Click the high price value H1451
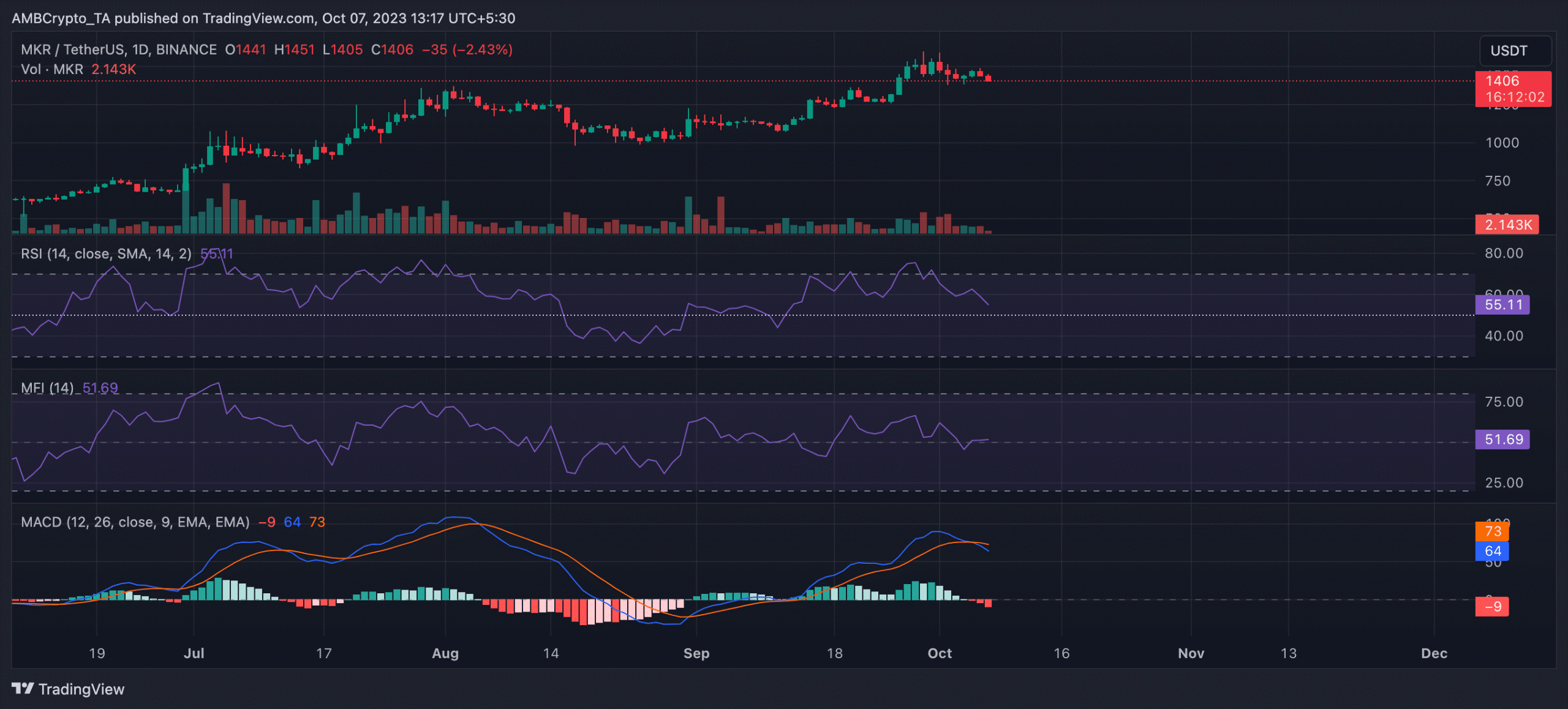The height and width of the screenshot is (709, 1568). (x=294, y=50)
